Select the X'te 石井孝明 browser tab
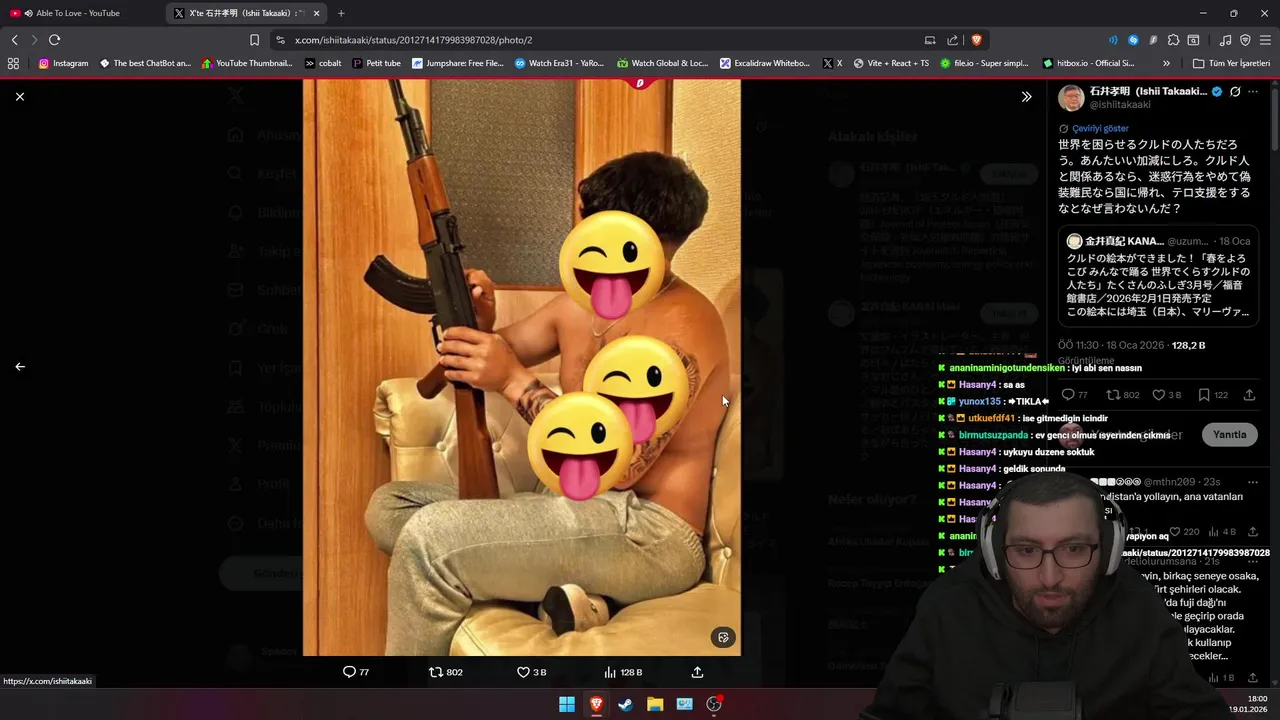 tap(247, 13)
